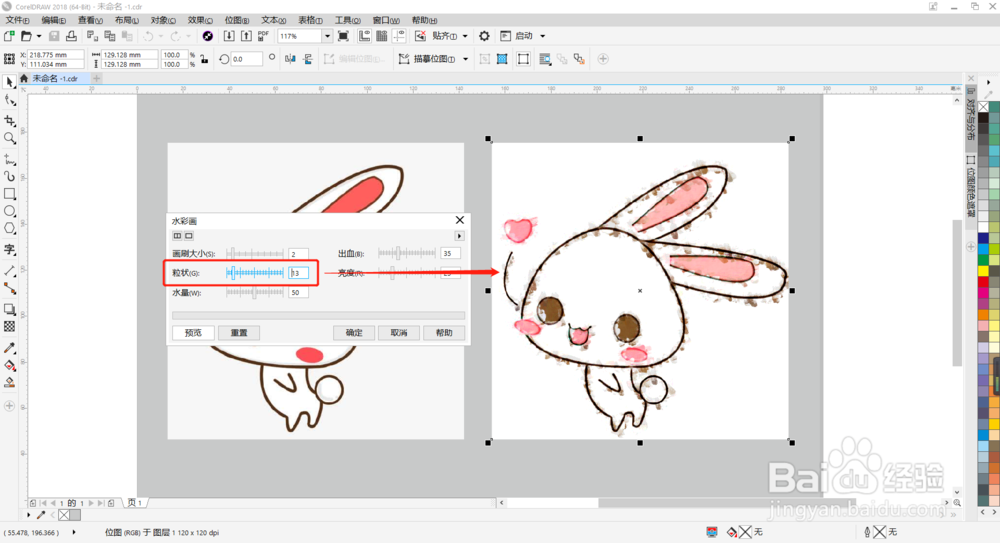1000x543 pixels.
Task: Open the 贴齐 snap-to dropdown
Action: tap(465, 36)
